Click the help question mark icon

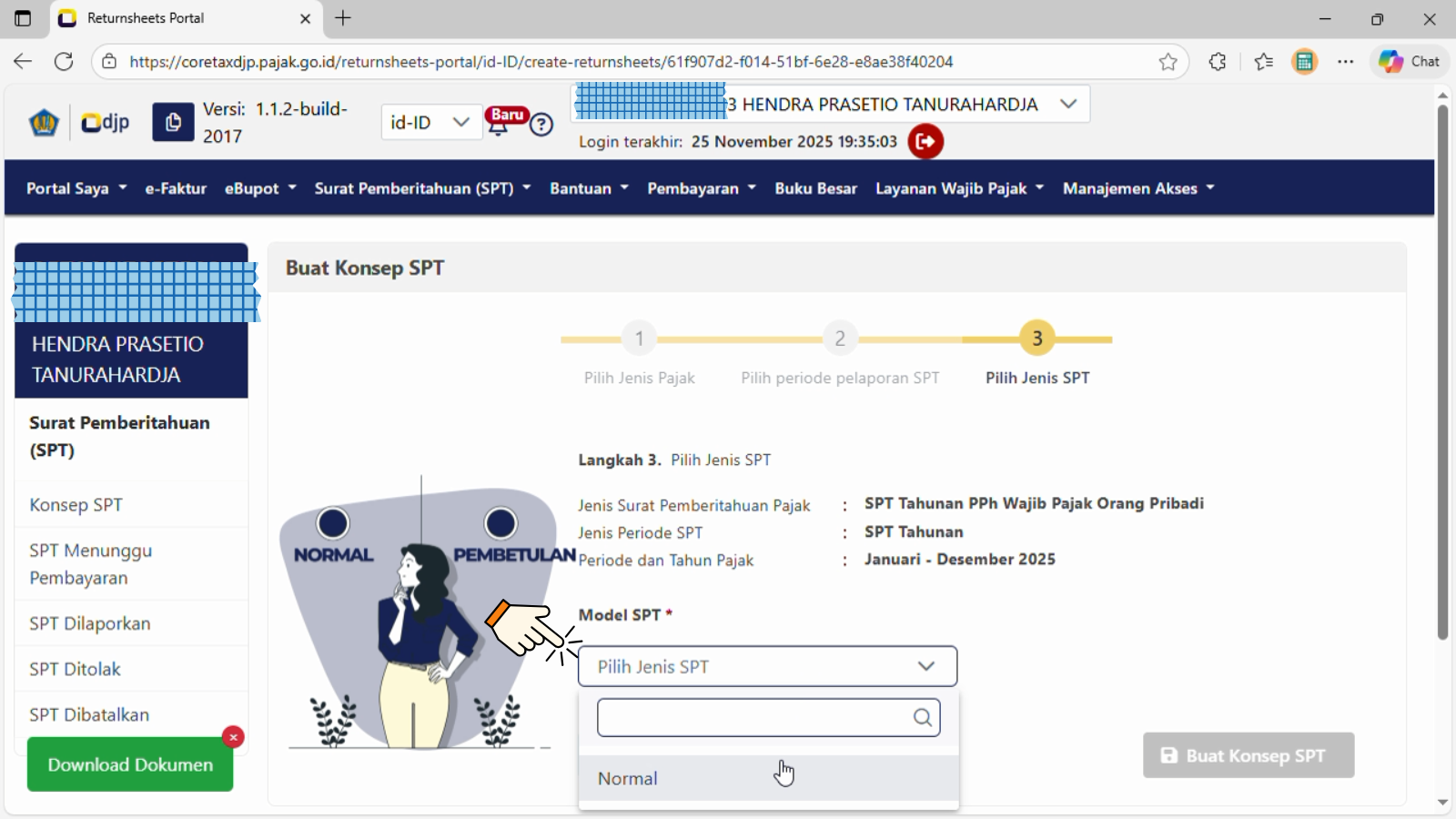[x=541, y=125]
